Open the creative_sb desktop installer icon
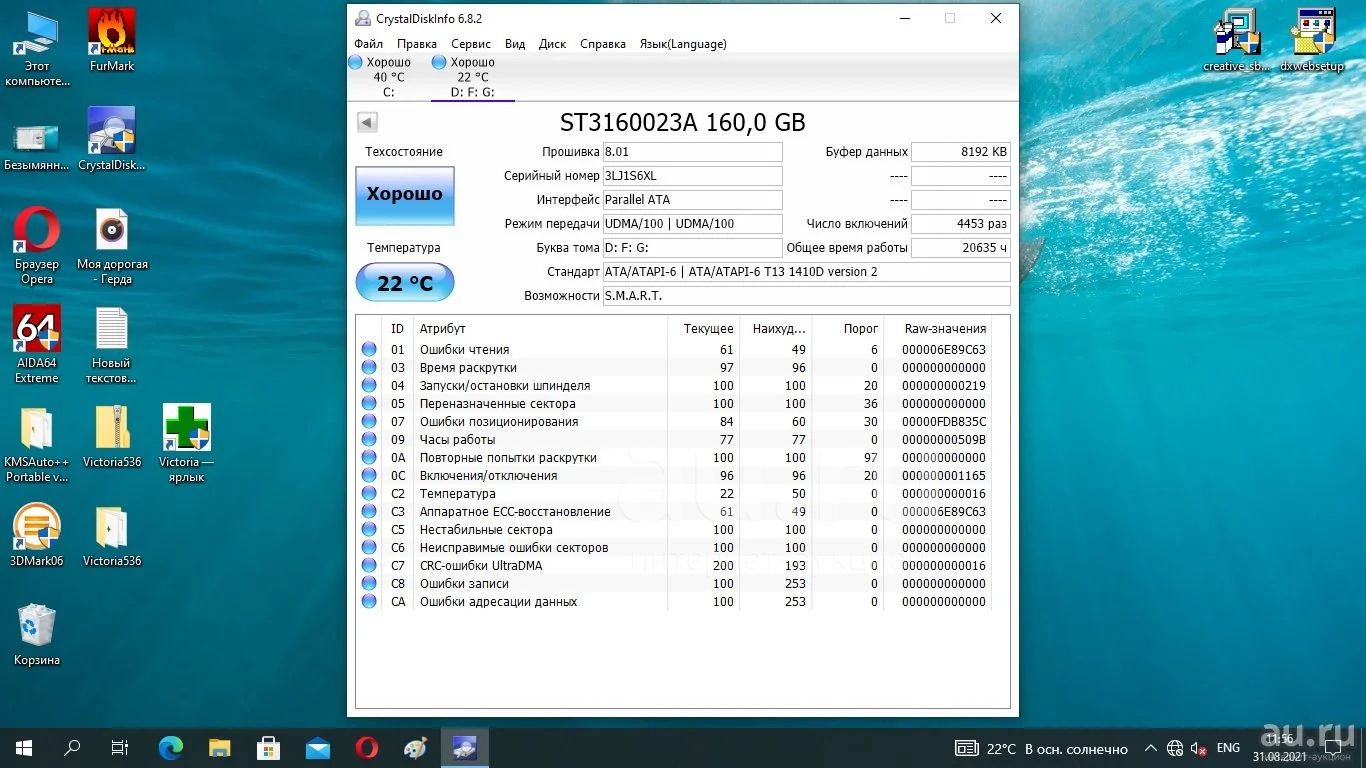 point(1237,41)
